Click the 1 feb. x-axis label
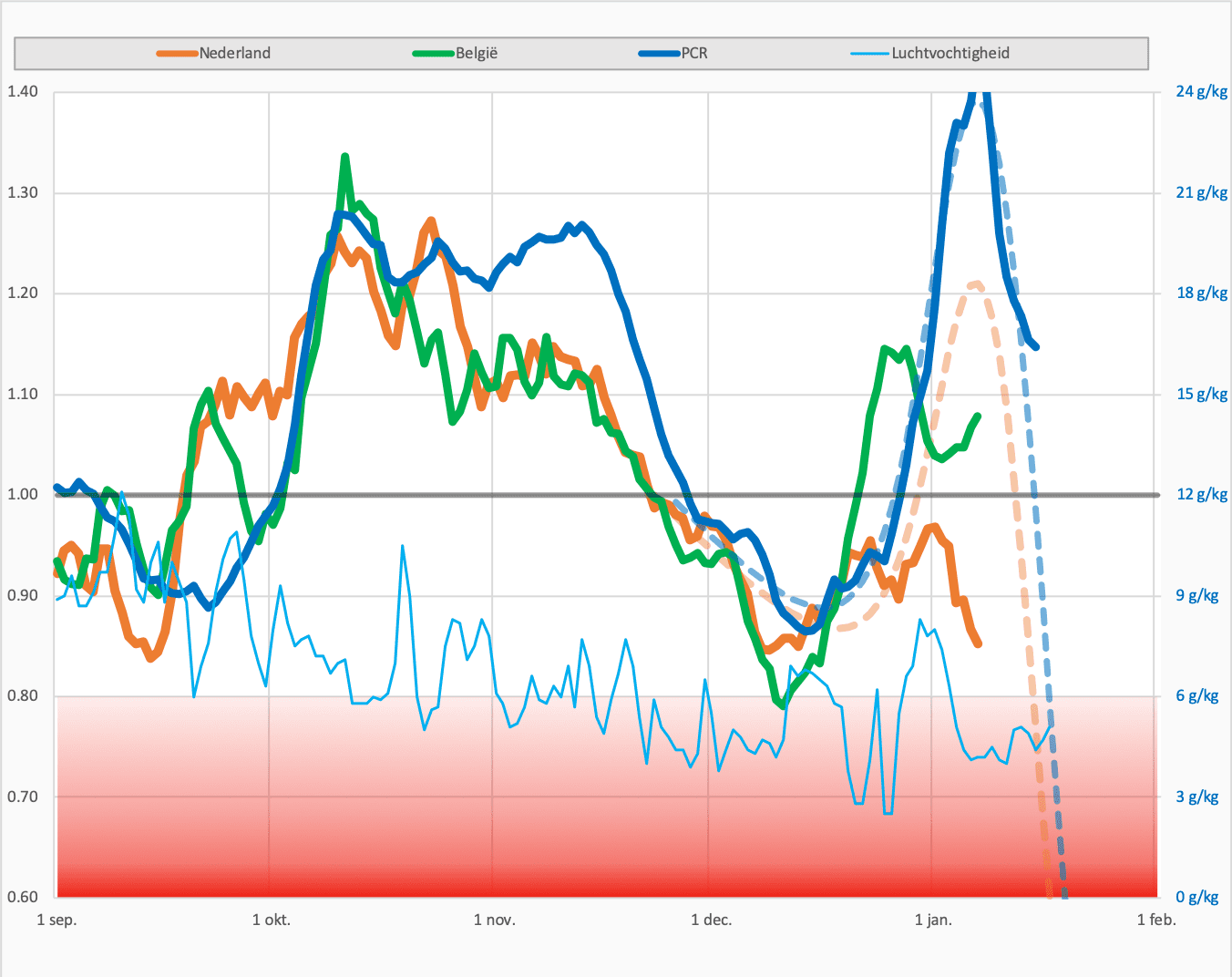Screen dimensions: 1232x977 [x=1156, y=920]
